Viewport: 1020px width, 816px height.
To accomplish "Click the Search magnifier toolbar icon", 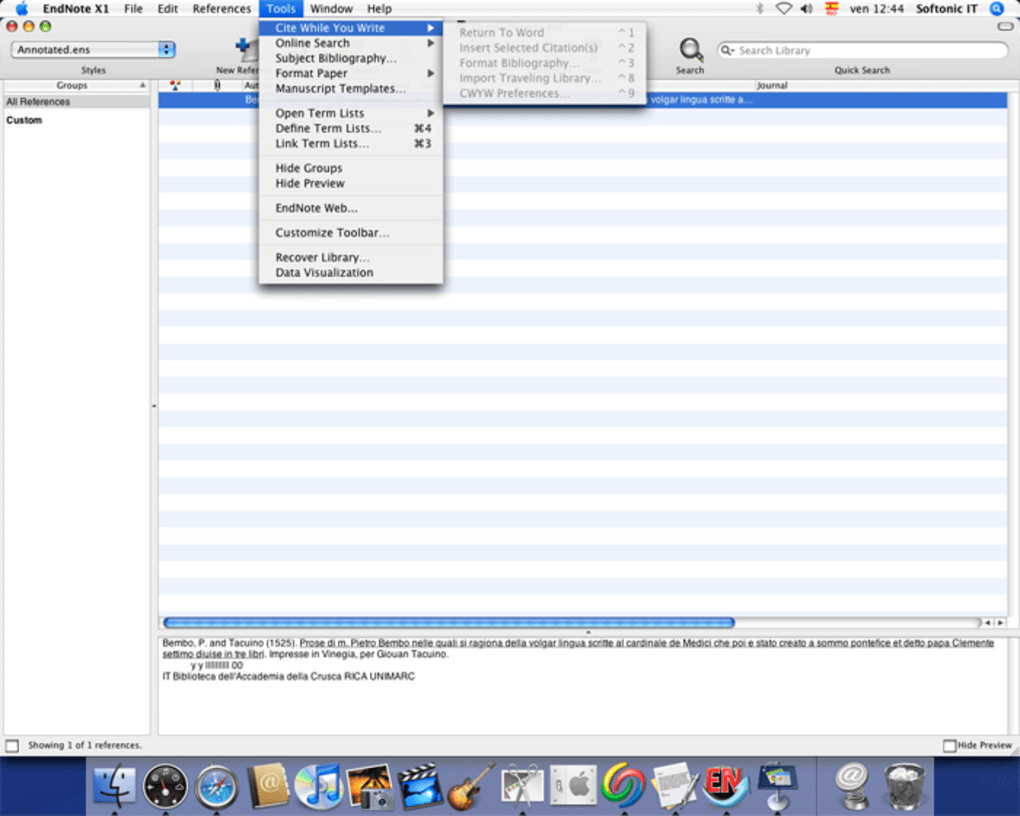I will point(690,50).
